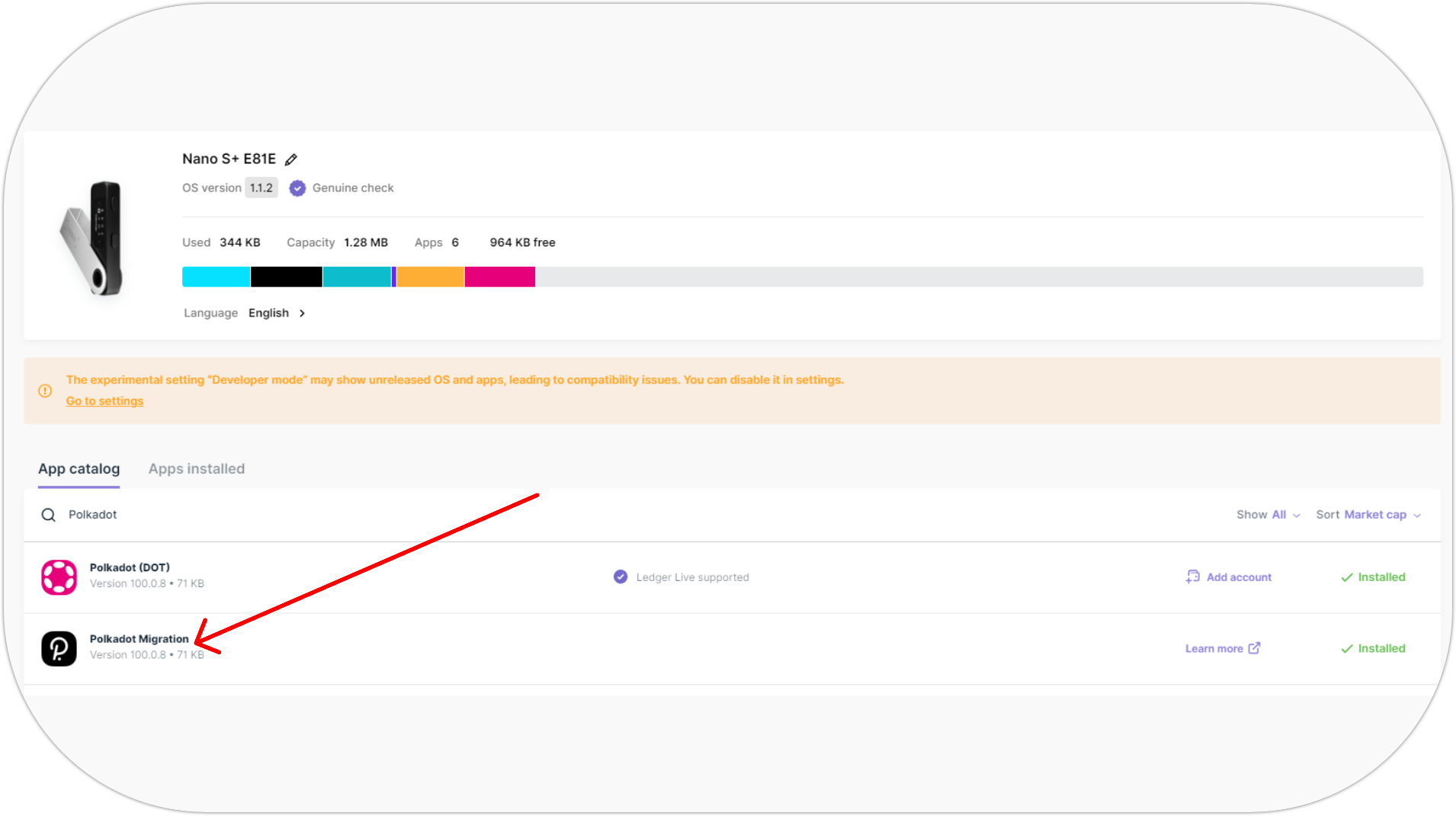The width and height of the screenshot is (1456, 816).
Task: Click the Ledger Live supported checkmark icon
Action: pos(621,577)
